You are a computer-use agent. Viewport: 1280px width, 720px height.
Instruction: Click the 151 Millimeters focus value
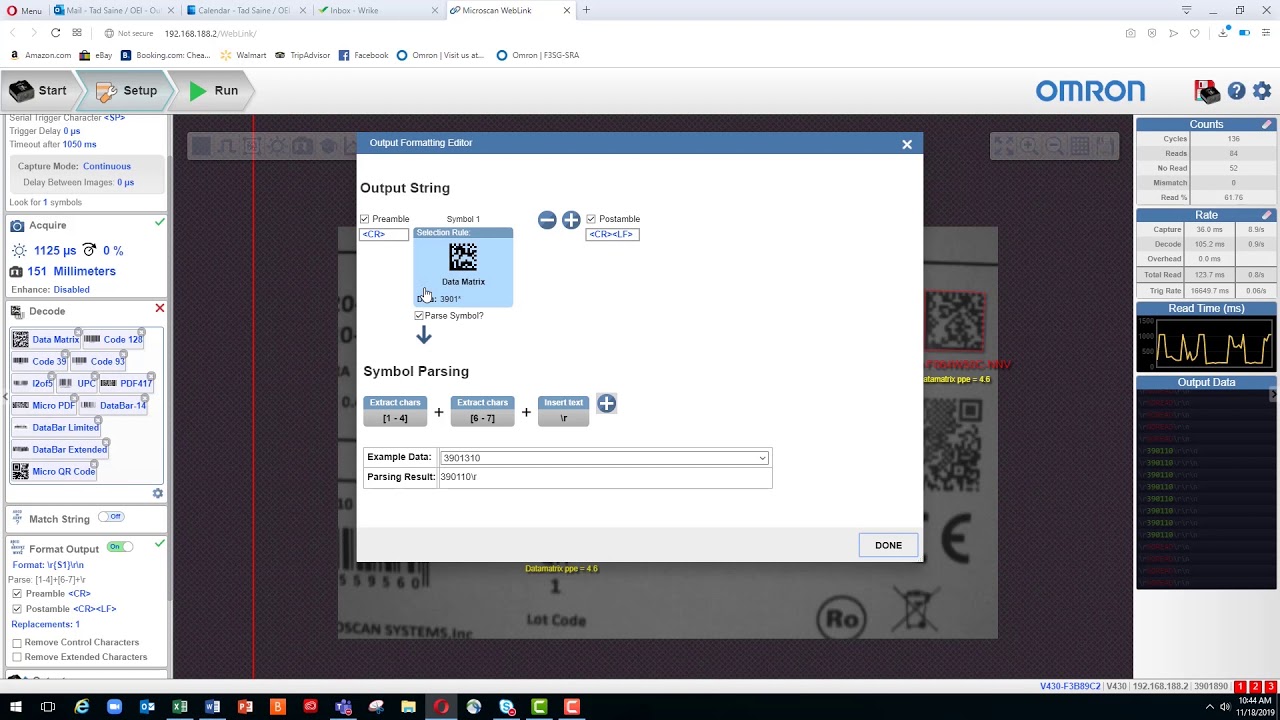pos(71,271)
